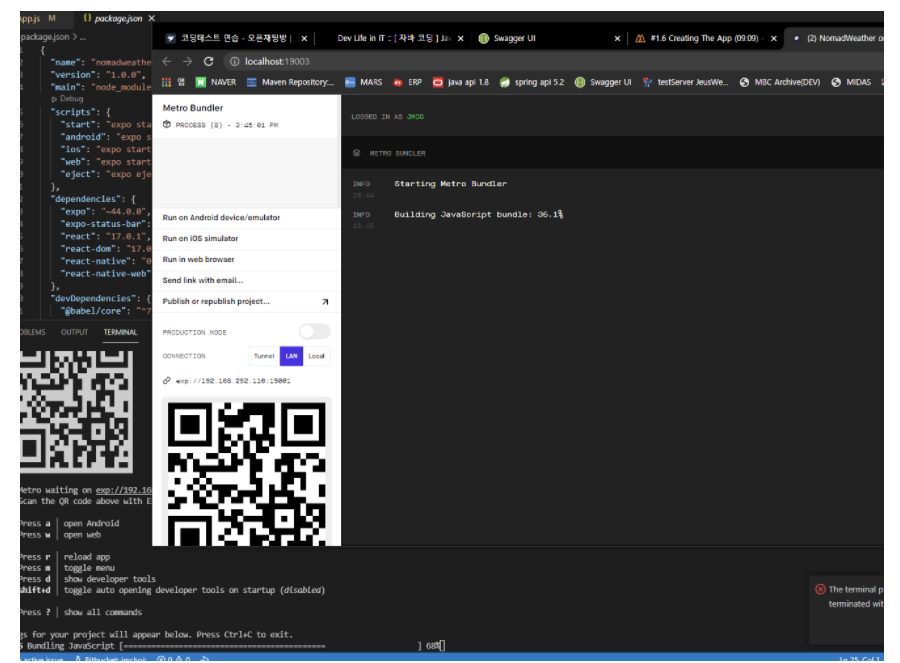Expand the Debug codelens above scripts
This screenshot has height=663, width=900.
pos(68,99)
